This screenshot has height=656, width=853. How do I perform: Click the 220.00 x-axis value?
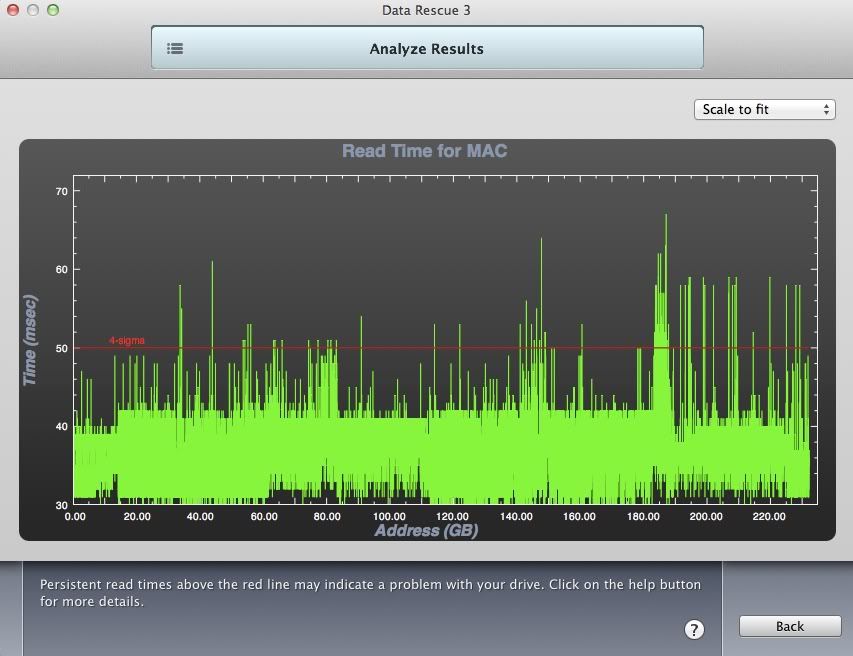(769, 516)
